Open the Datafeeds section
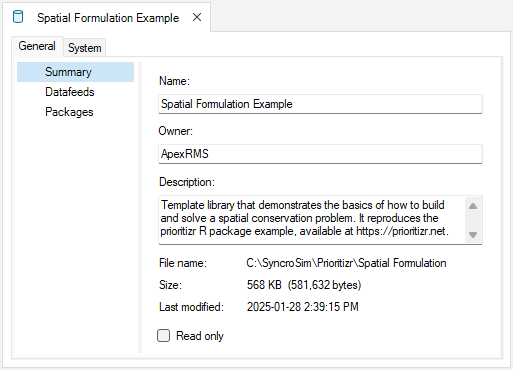Screen dimensions: 513x370 [x=70, y=92]
